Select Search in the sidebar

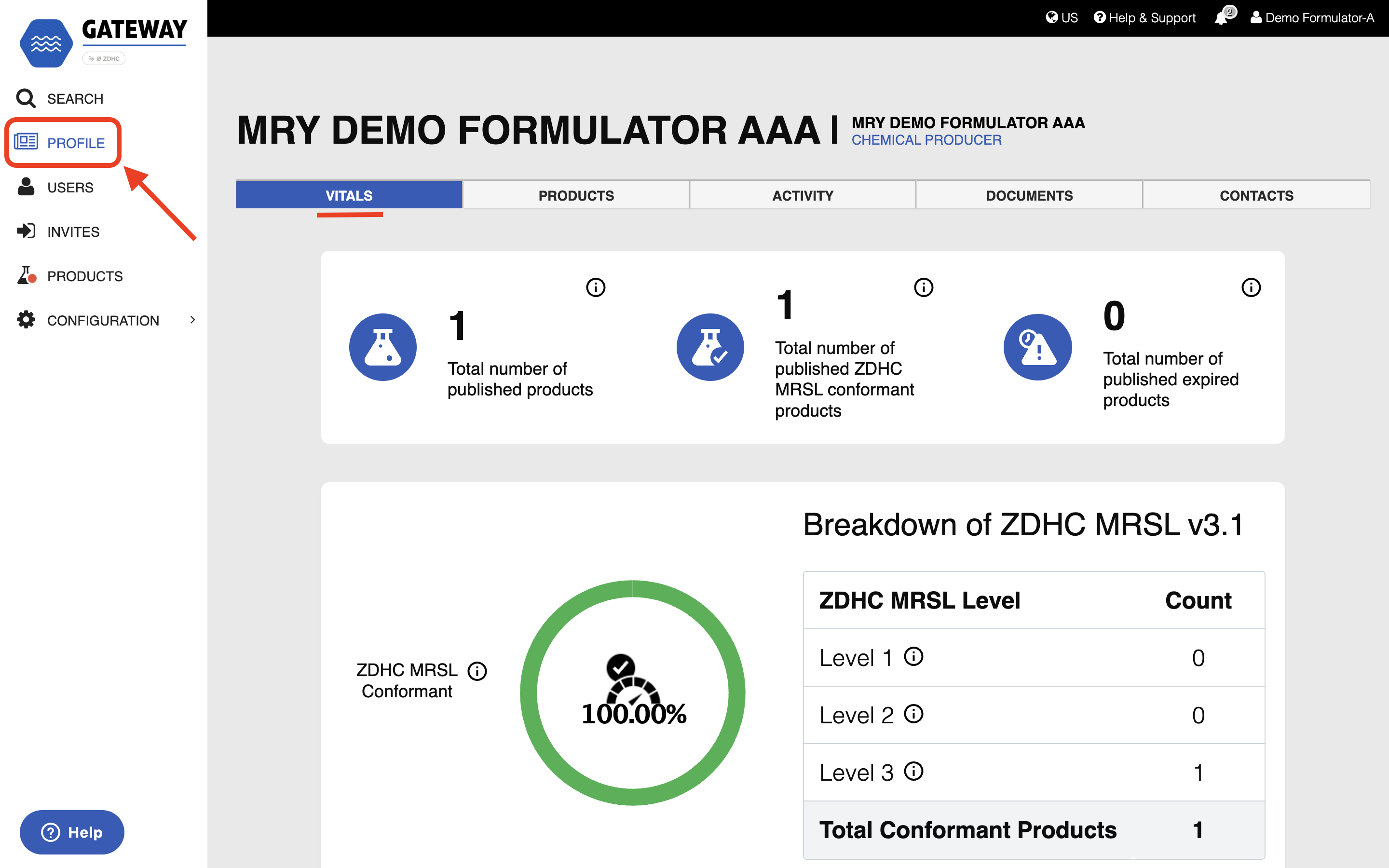[x=75, y=99]
